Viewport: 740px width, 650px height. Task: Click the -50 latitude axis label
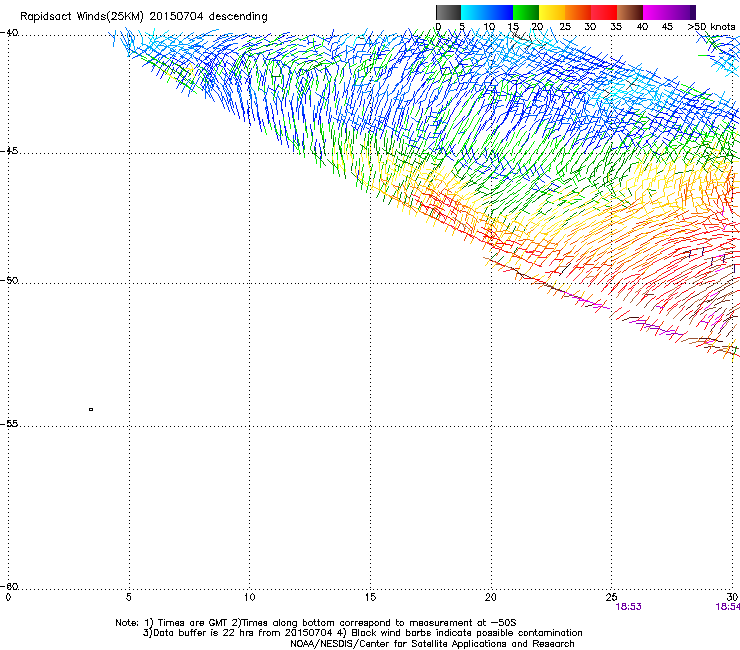[9, 280]
